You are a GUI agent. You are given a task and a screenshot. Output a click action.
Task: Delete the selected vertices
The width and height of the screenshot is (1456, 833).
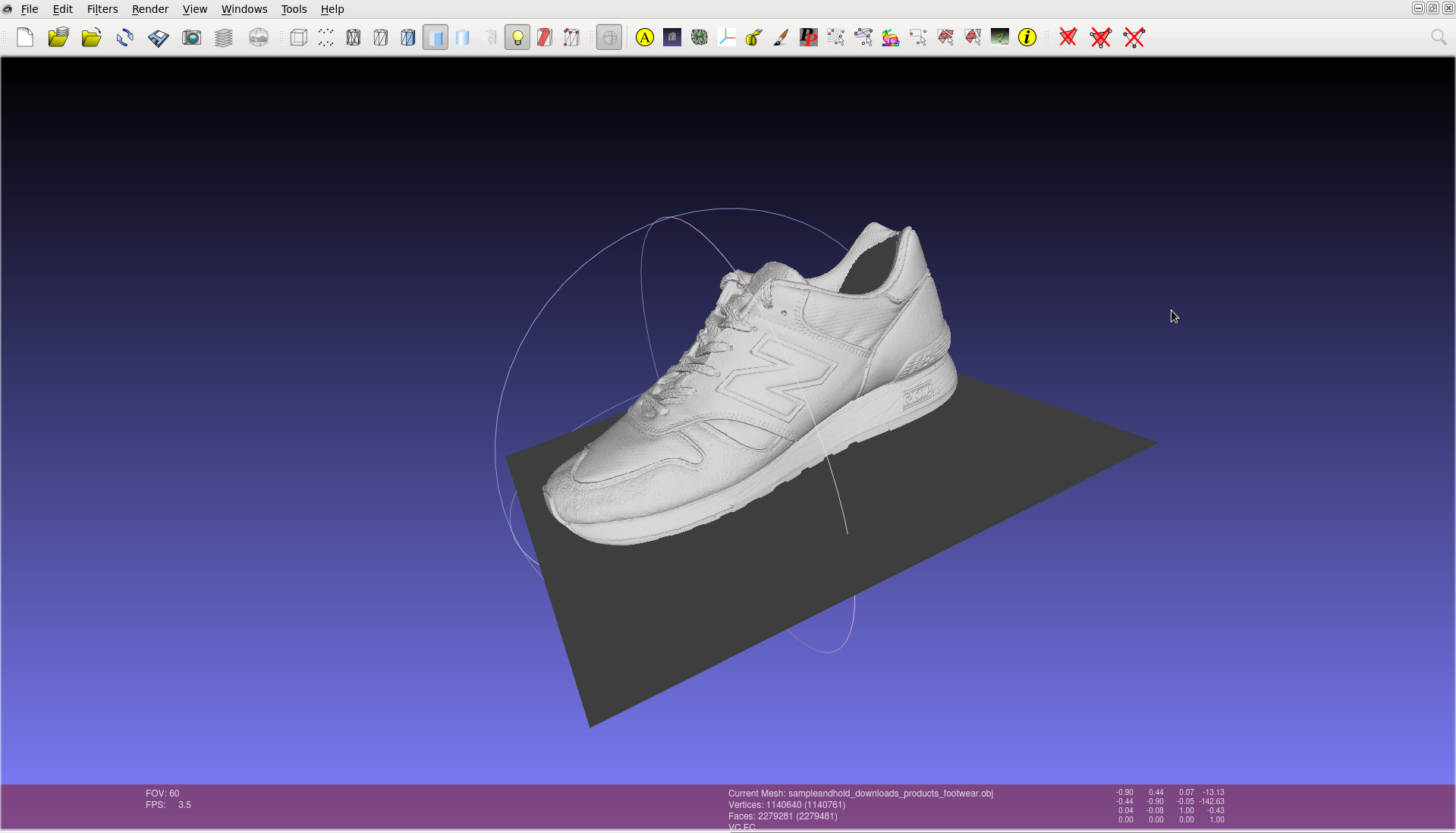[1134, 37]
